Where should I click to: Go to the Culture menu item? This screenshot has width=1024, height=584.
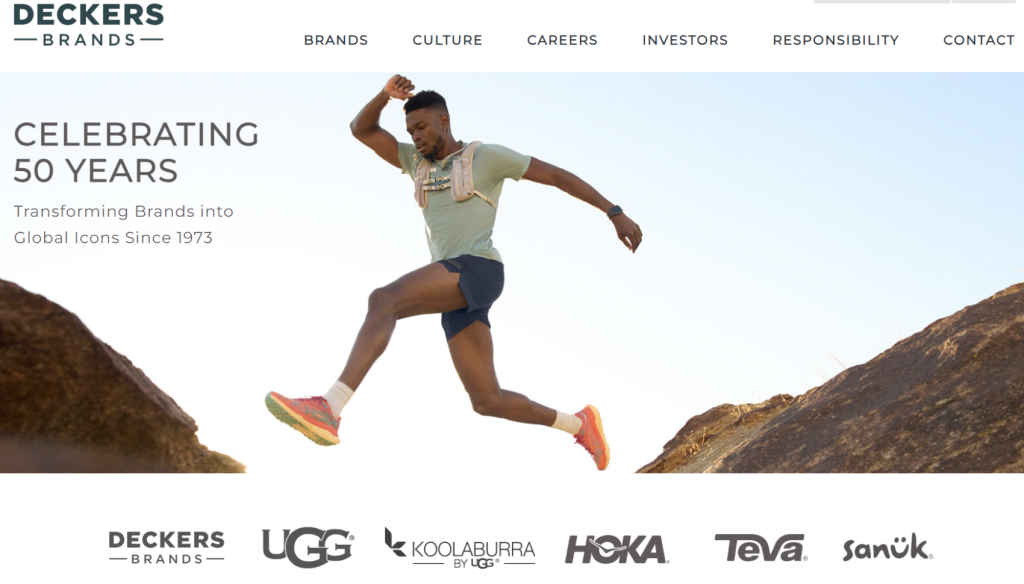447,40
